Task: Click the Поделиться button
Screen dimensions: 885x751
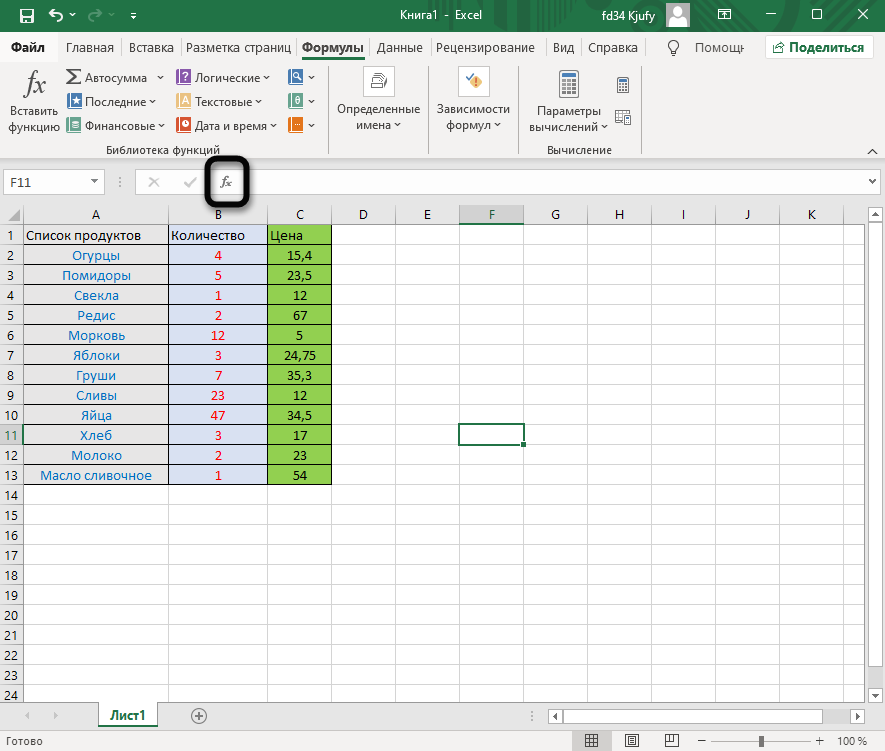Action: pyautogui.click(x=818, y=47)
